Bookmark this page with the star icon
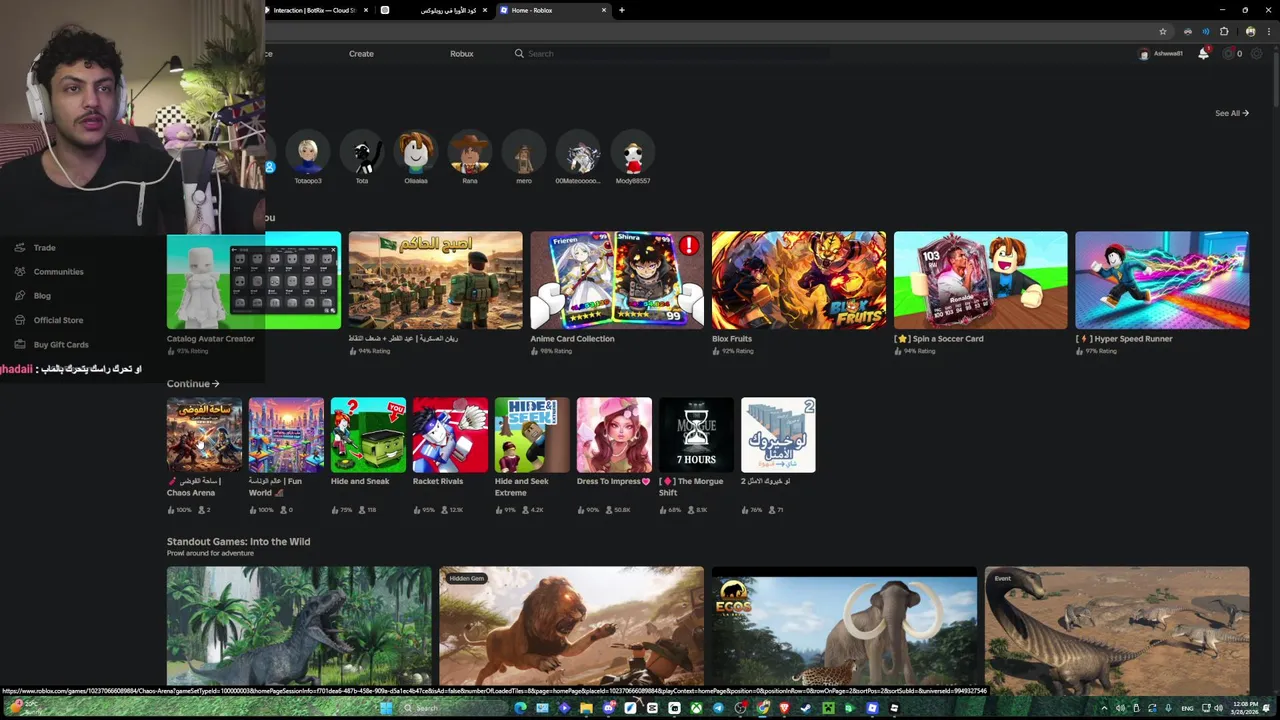 point(1162,31)
